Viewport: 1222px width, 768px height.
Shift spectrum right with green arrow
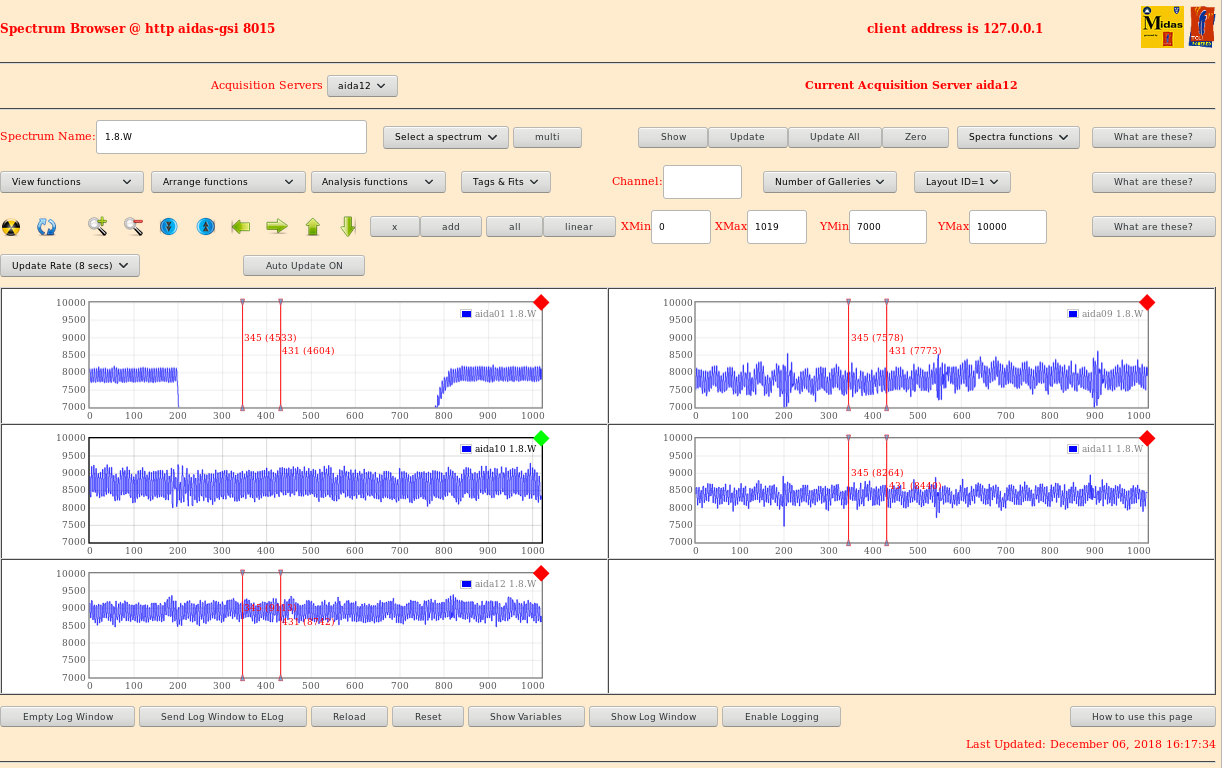pyautogui.click(x=277, y=227)
